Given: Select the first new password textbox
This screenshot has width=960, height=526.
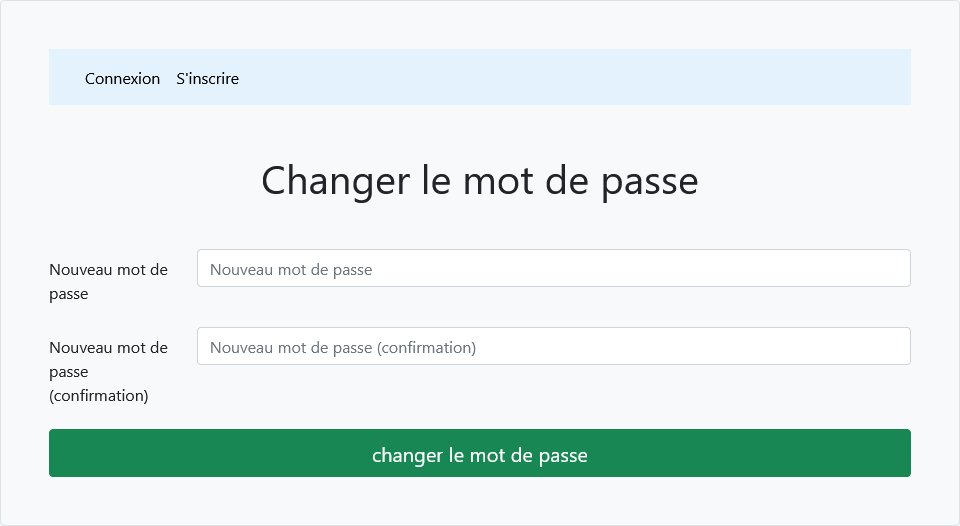Looking at the screenshot, I should point(553,268).
